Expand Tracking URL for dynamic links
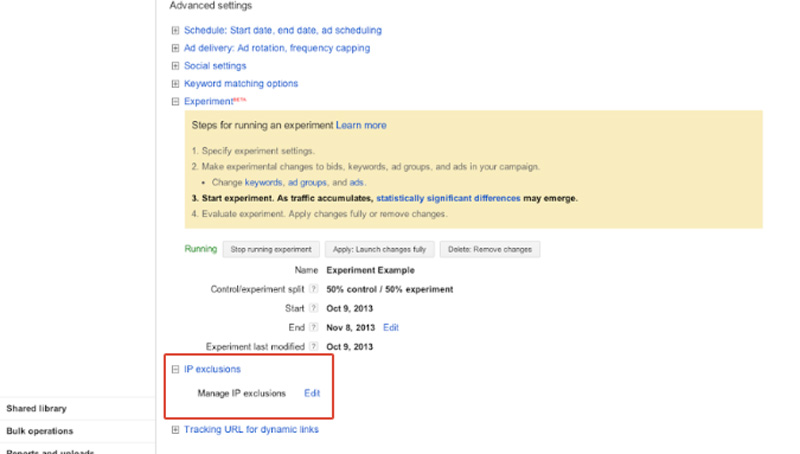 (176, 430)
